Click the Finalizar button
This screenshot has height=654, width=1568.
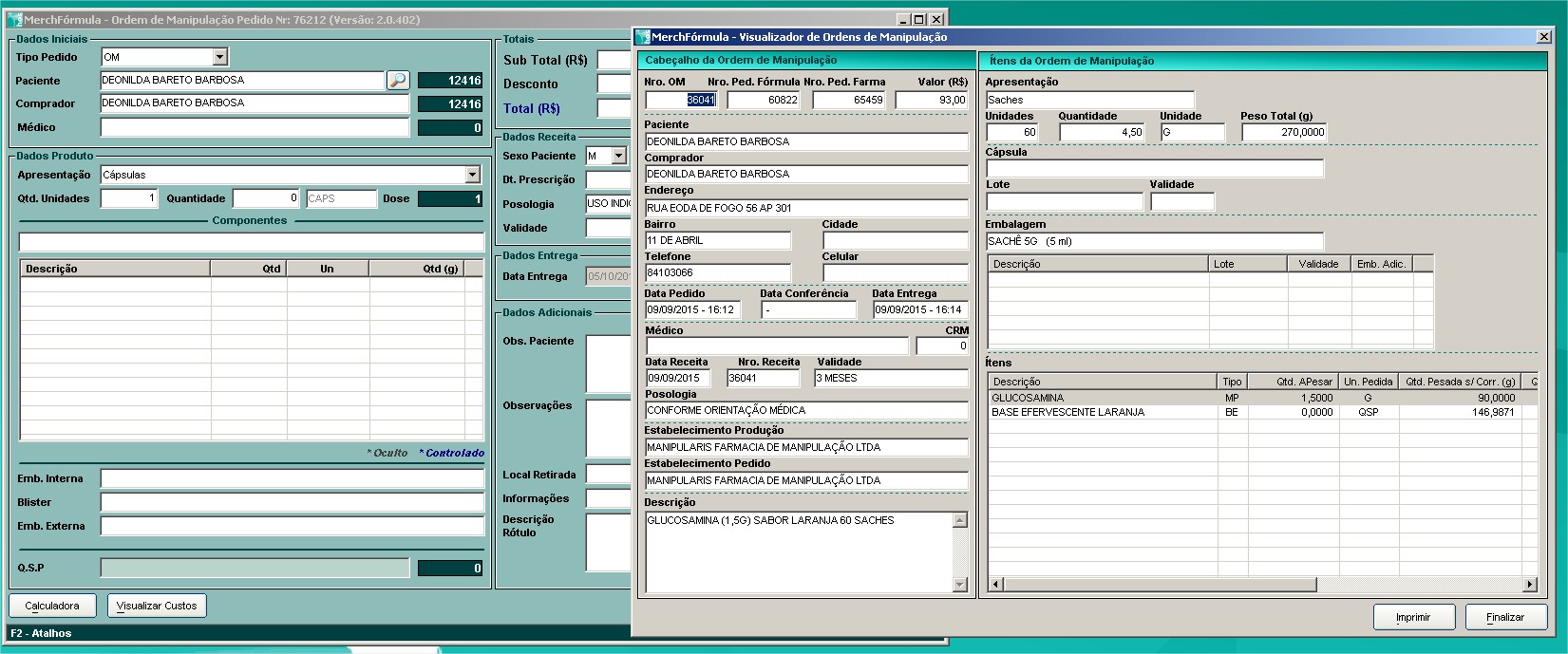1504,617
